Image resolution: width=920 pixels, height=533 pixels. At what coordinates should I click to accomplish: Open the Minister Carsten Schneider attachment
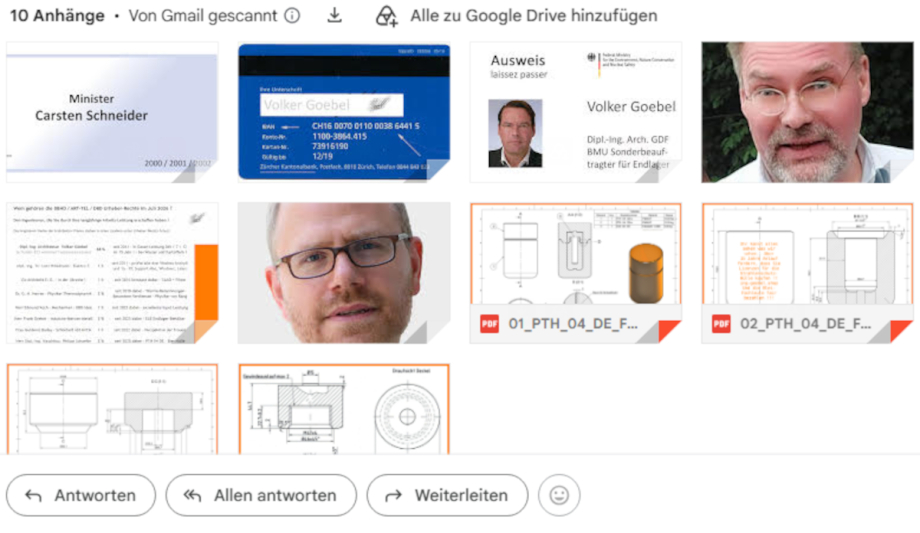point(112,112)
